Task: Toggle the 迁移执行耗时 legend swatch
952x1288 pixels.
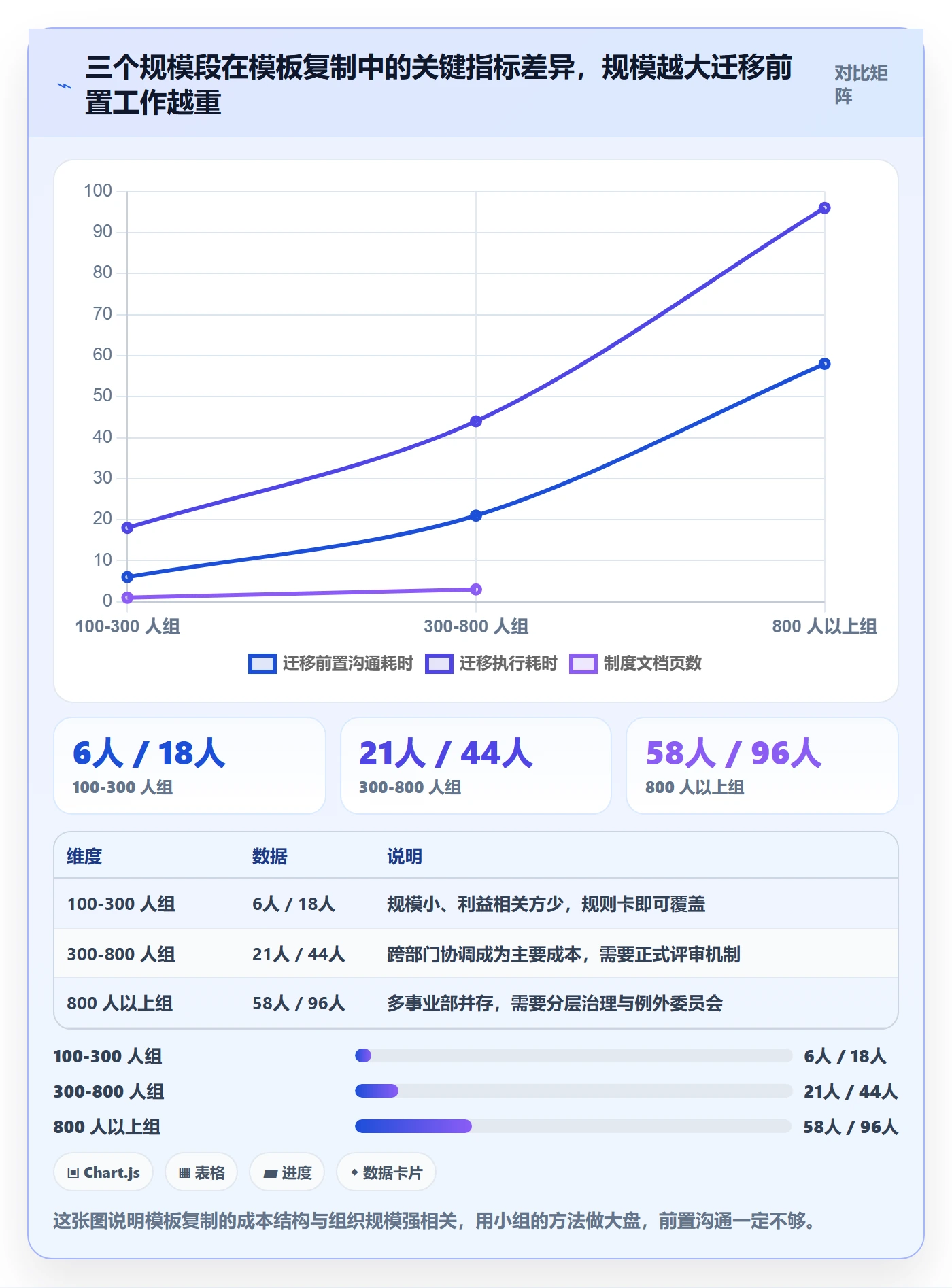Action: click(x=439, y=664)
